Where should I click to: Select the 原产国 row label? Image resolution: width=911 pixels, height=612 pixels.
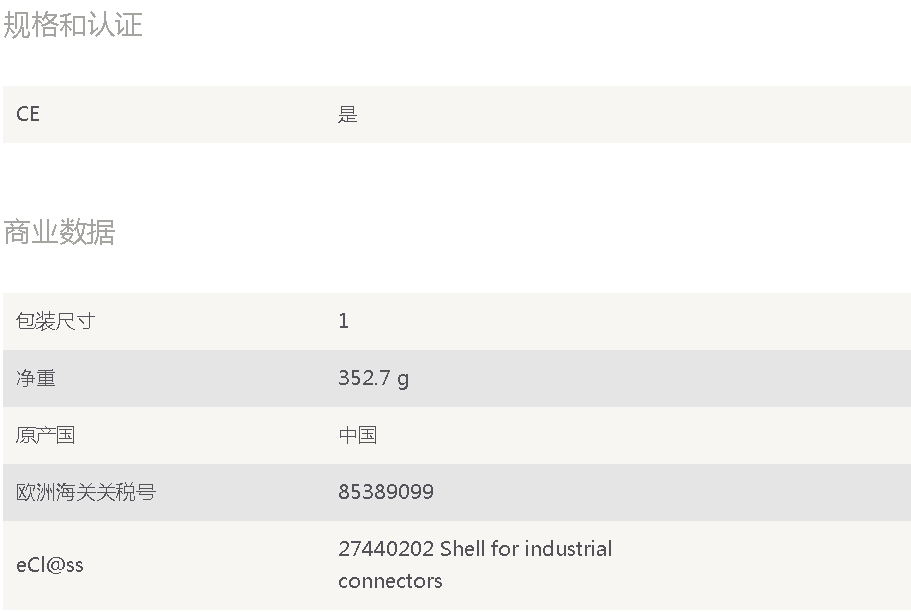45,435
